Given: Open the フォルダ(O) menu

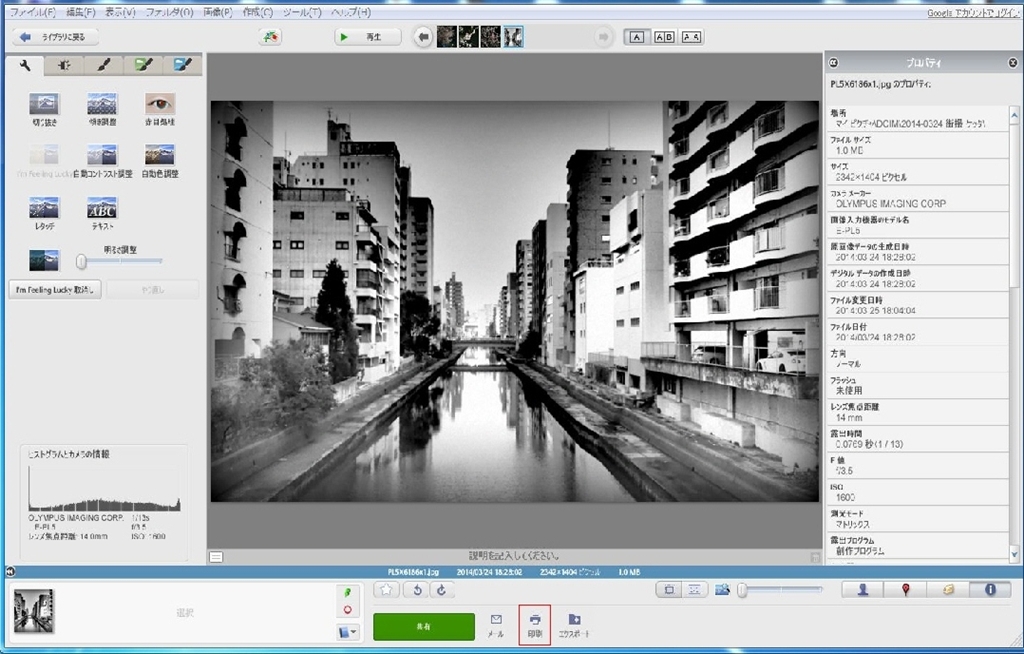Looking at the screenshot, I should pyautogui.click(x=169, y=12).
